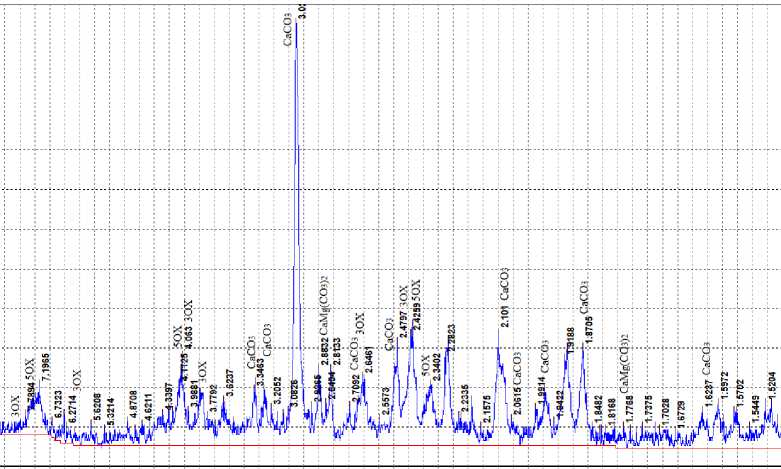Click the 3.9881 peak label
This screenshot has height=469, width=781.
195,393
